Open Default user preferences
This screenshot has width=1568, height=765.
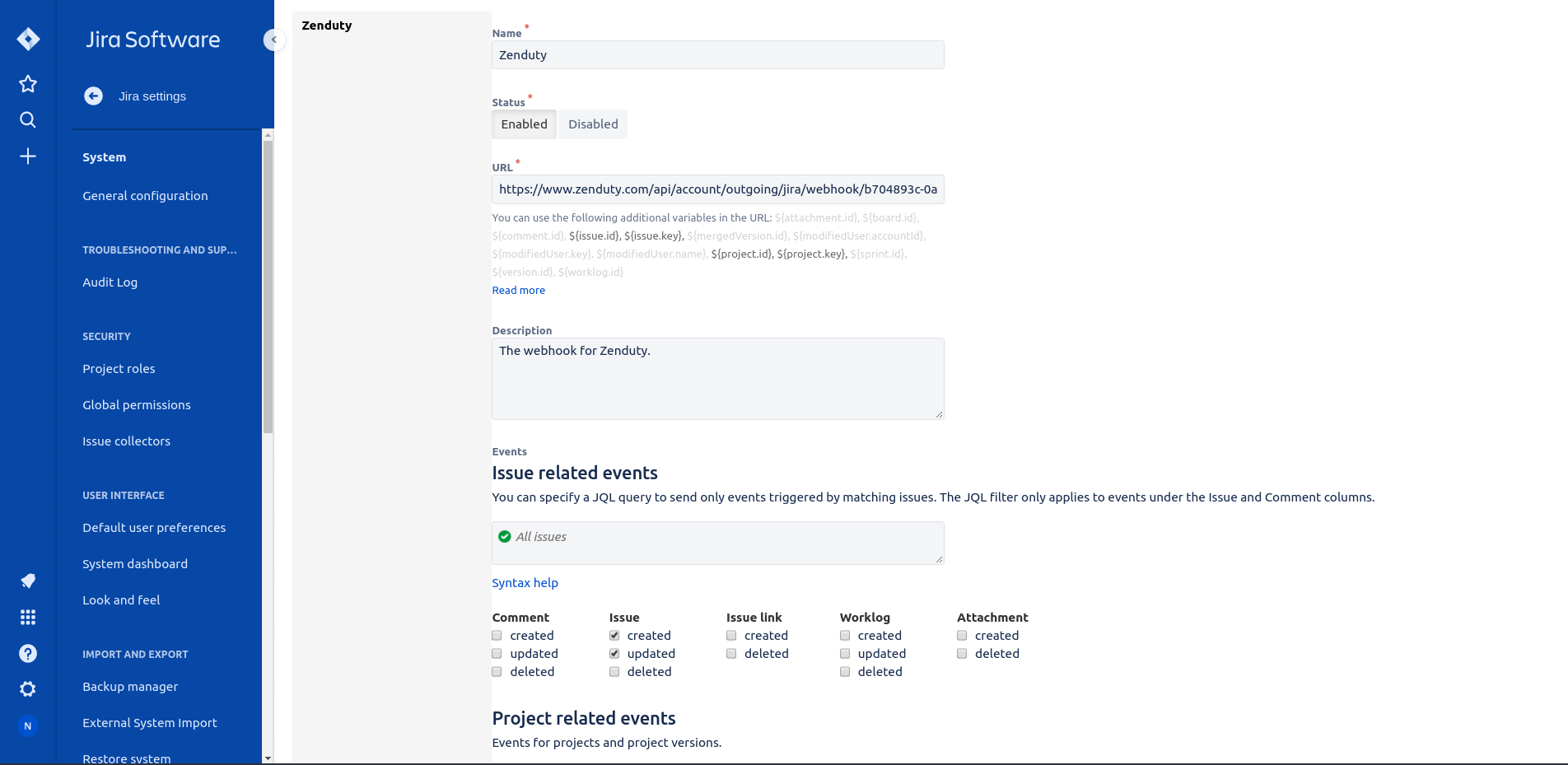pyautogui.click(x=154, y=528)
